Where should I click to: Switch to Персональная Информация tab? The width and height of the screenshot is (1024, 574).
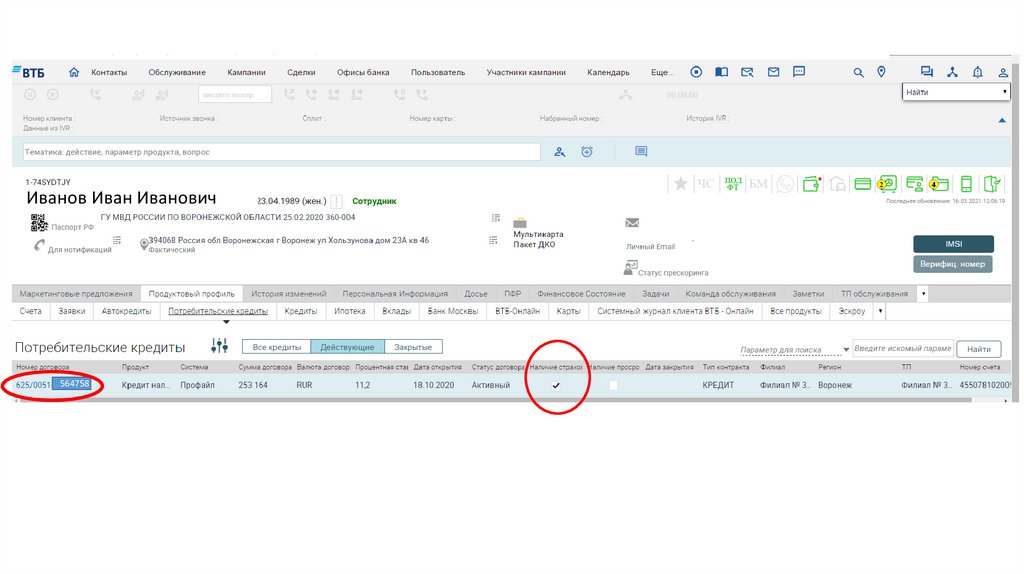[395, 294]
